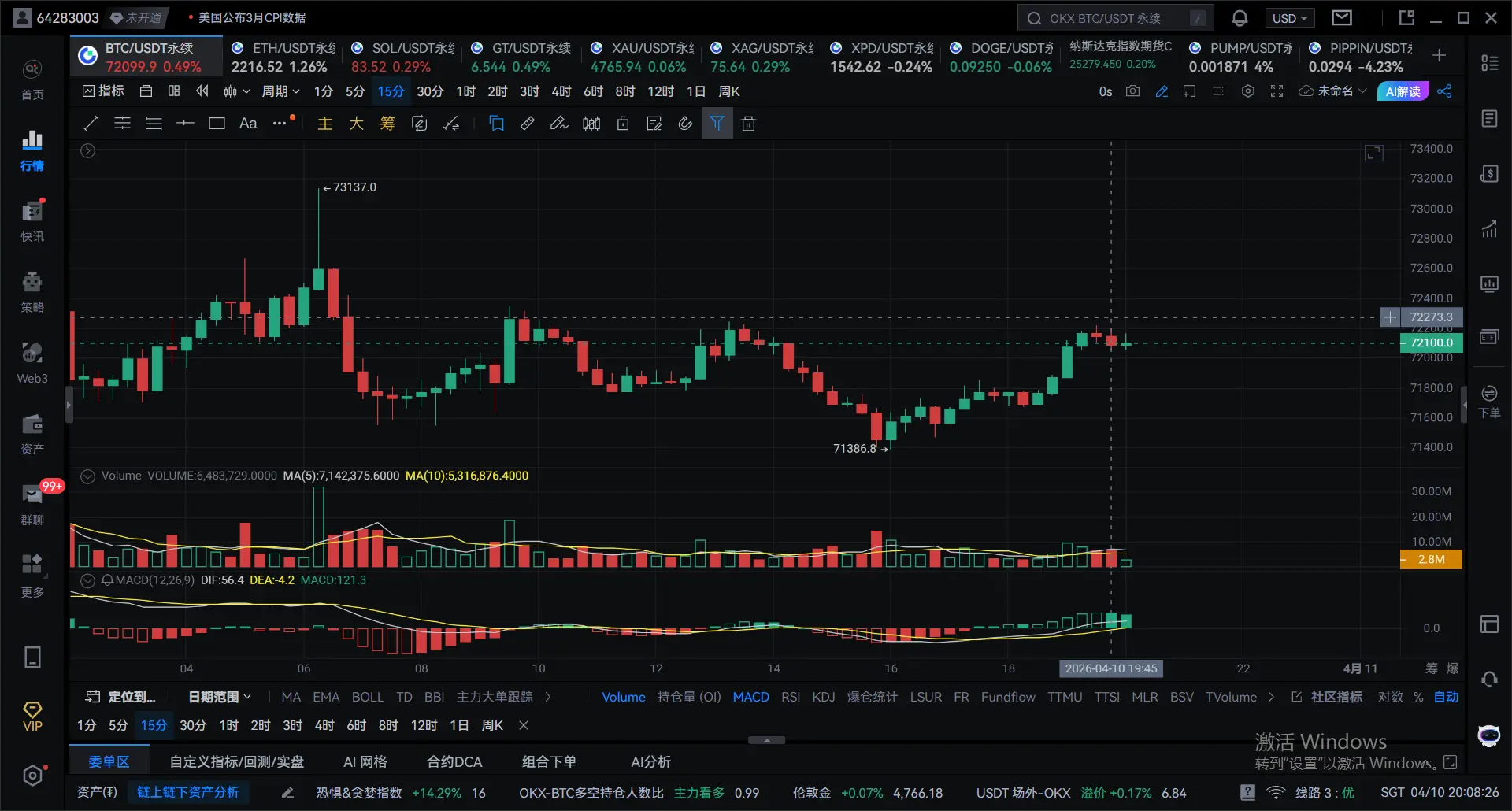Open 链上链下资产分析 link
1512x811 pixels.
coord(188,792)
